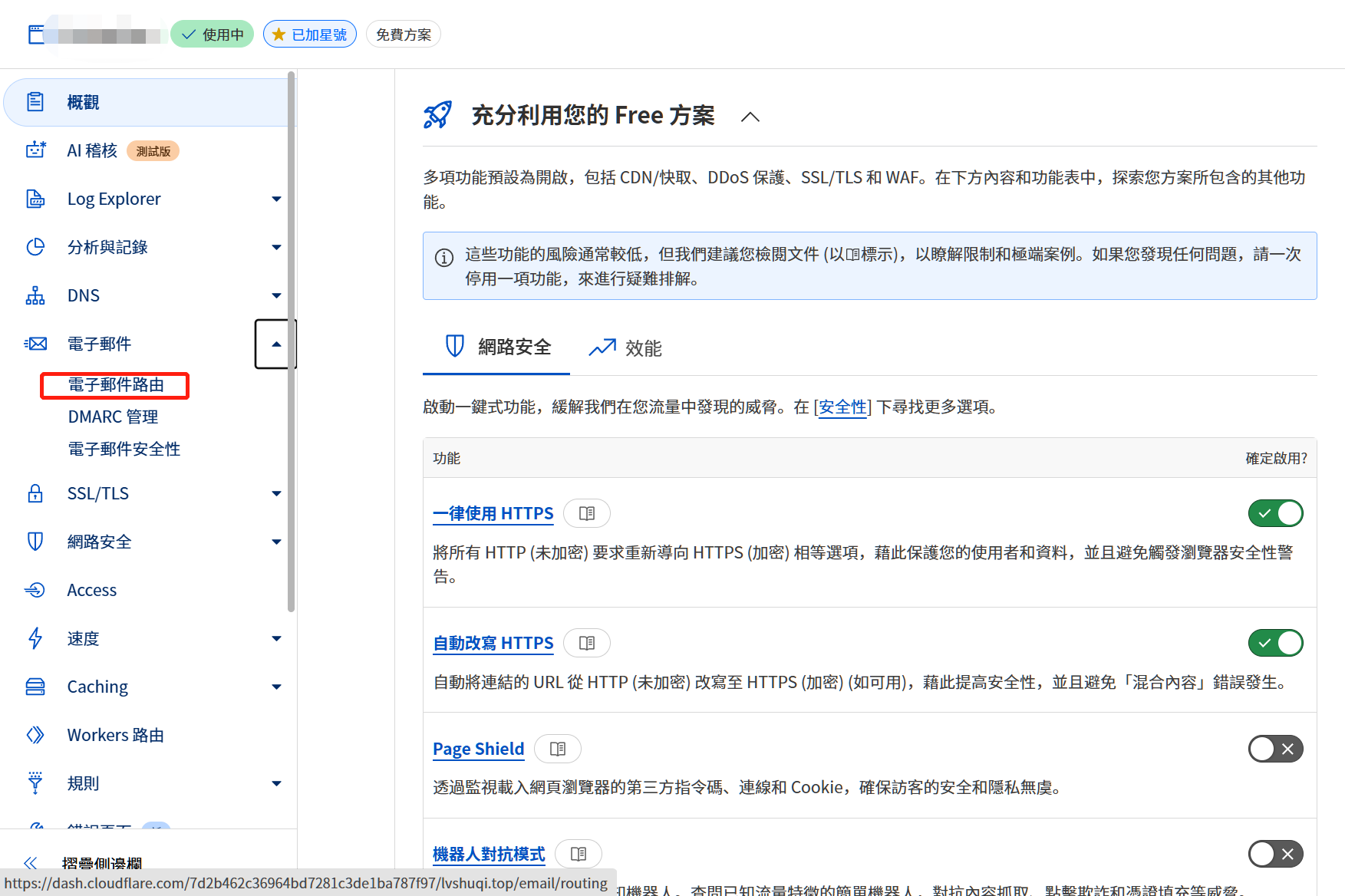The height and width of the screenshot is (896, 1345).
Task: Click the 已加星號 star button
Action: pyautogui.click(x=310, y=35)
